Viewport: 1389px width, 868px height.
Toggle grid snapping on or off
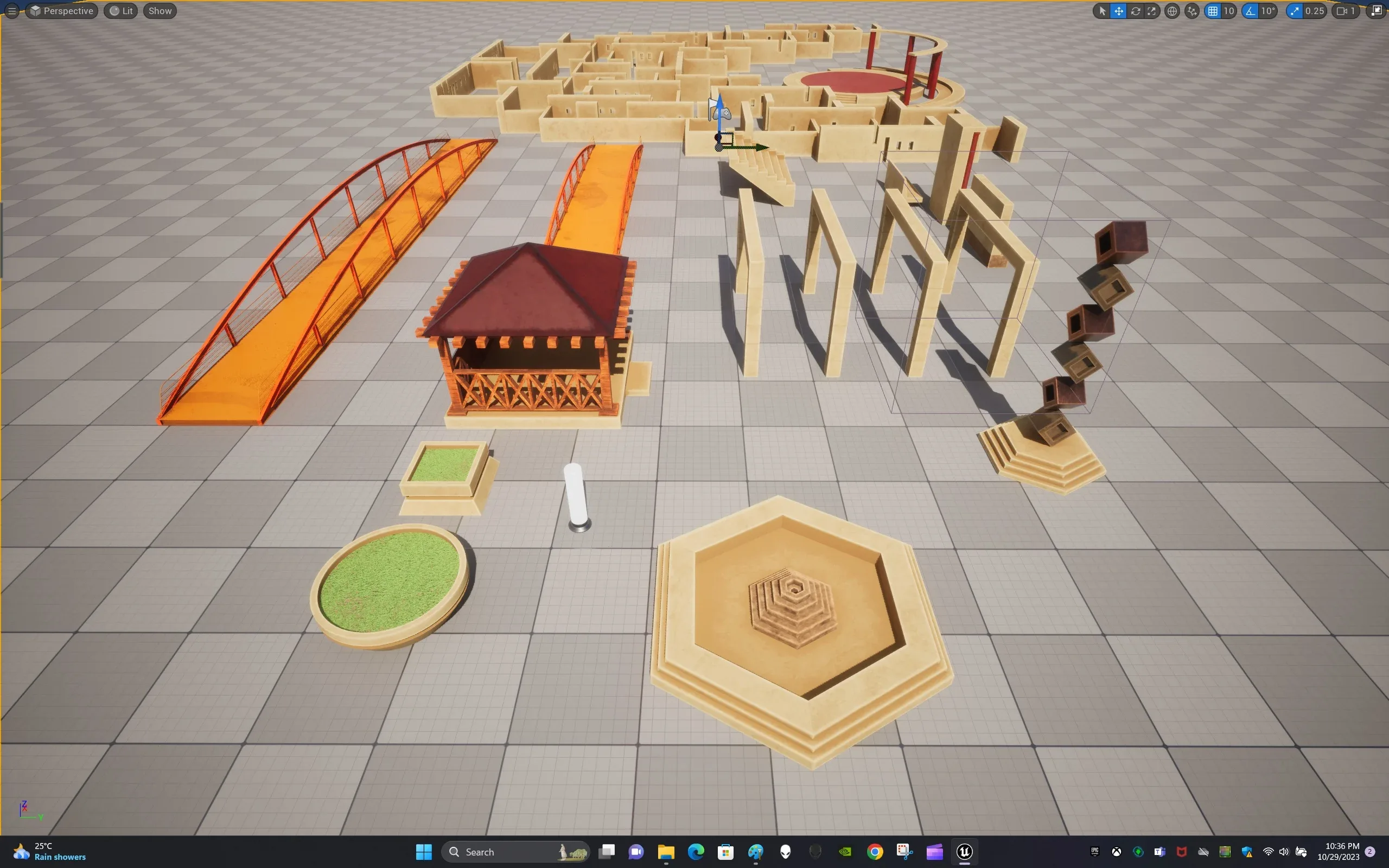[1213, 11]
